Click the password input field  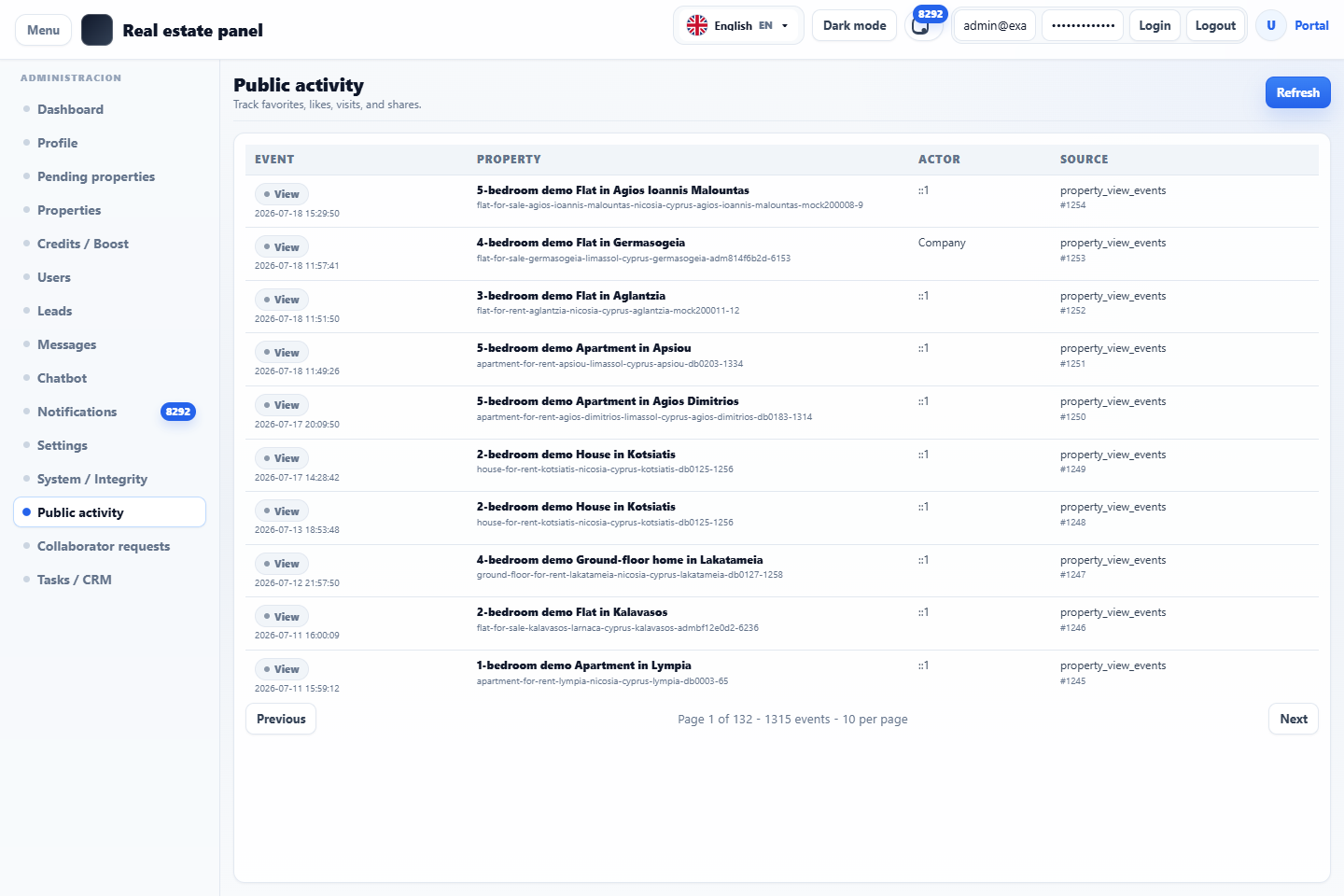click(x=1083, y=25)
